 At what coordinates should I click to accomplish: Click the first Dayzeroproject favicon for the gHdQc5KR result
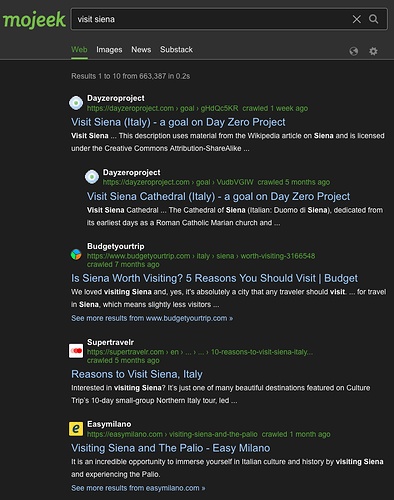(x=76, y=103)
